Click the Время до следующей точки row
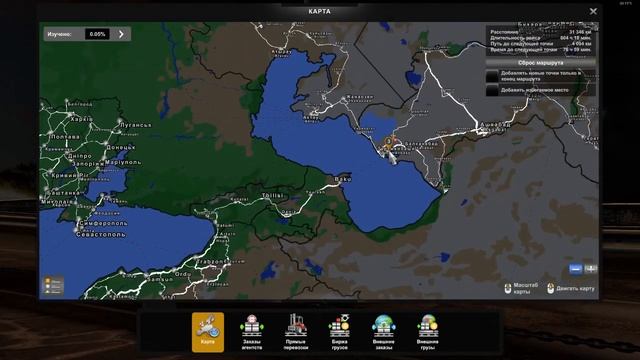This screenshot has width=640, height=360. pos(540,49)
